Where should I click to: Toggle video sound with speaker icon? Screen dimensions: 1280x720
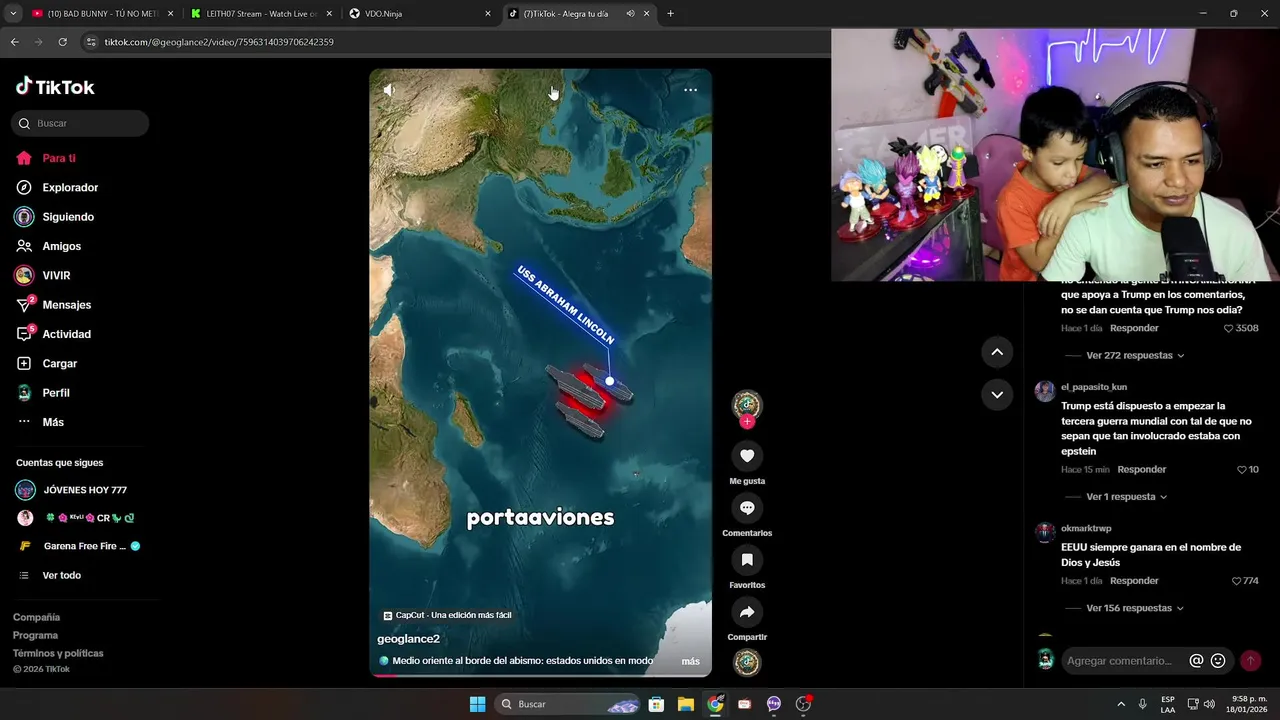(x=389, y=90)
